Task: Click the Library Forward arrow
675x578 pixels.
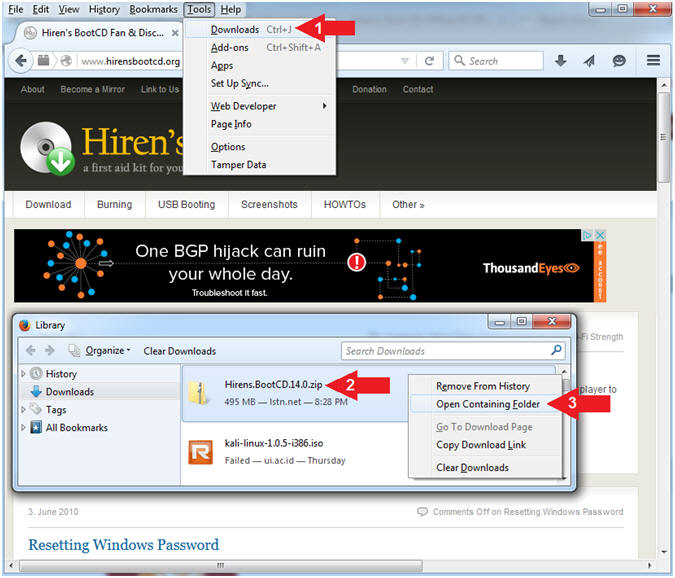Action: pos(50,350)
